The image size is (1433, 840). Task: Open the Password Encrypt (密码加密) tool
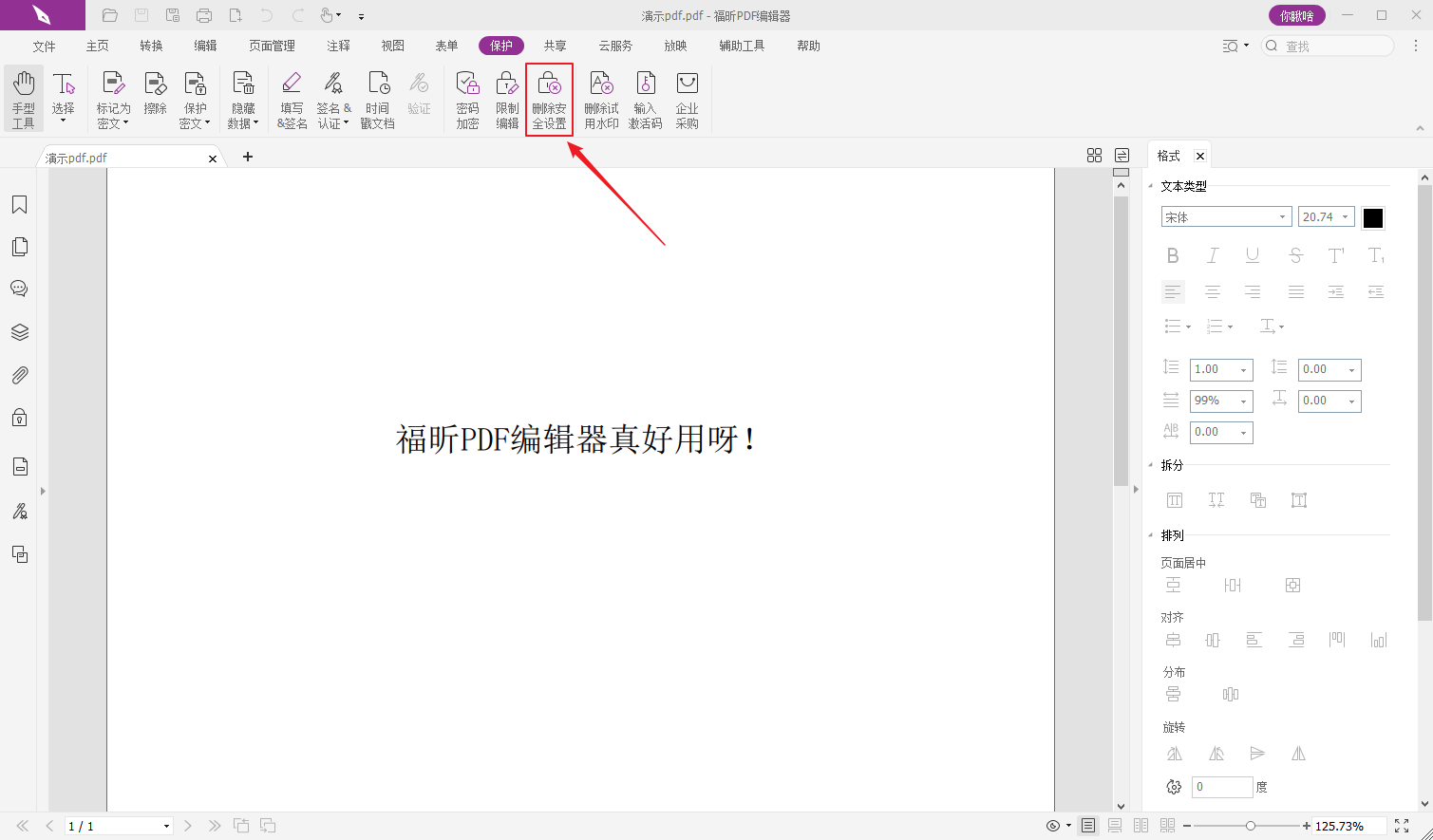(467, 100)
